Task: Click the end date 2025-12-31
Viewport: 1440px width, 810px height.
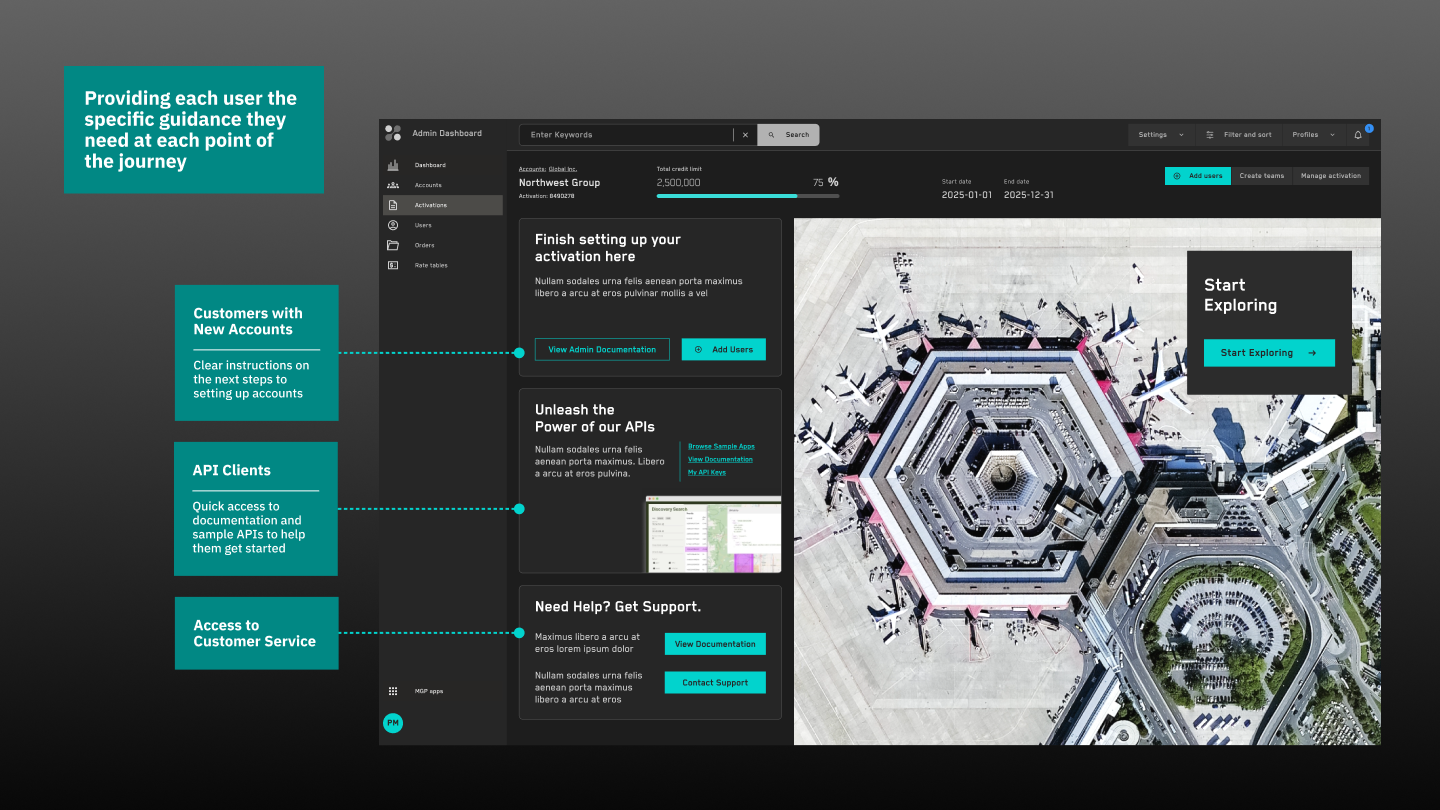Action: point(1029,195)
